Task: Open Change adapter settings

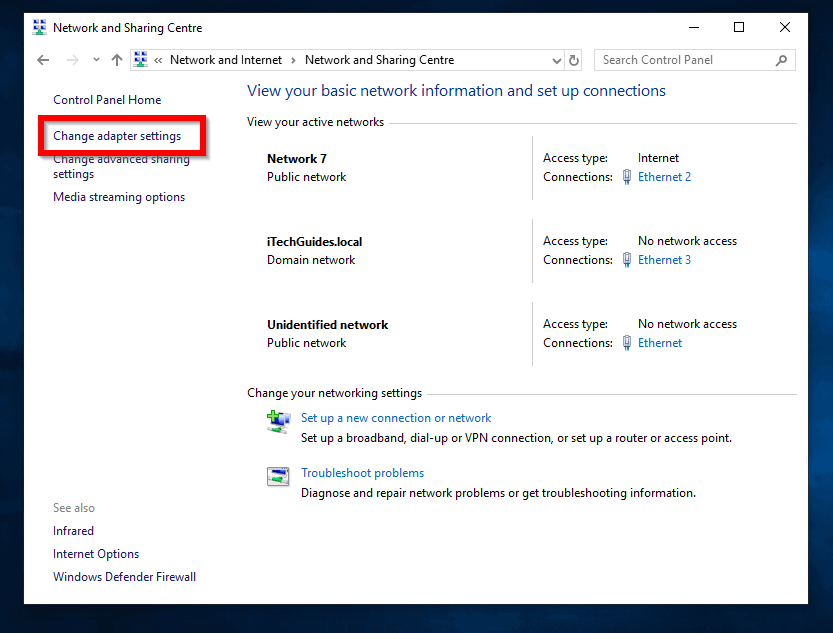Action: [x=120, y=135]
